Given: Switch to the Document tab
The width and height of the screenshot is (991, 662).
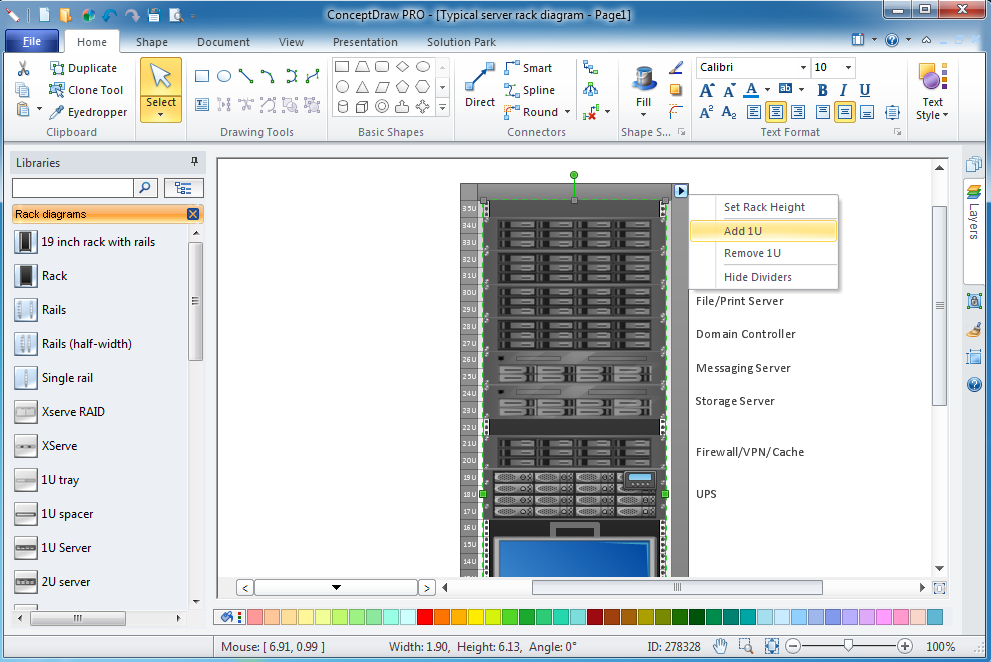Looking at the screenshot, I should point(223,42).
